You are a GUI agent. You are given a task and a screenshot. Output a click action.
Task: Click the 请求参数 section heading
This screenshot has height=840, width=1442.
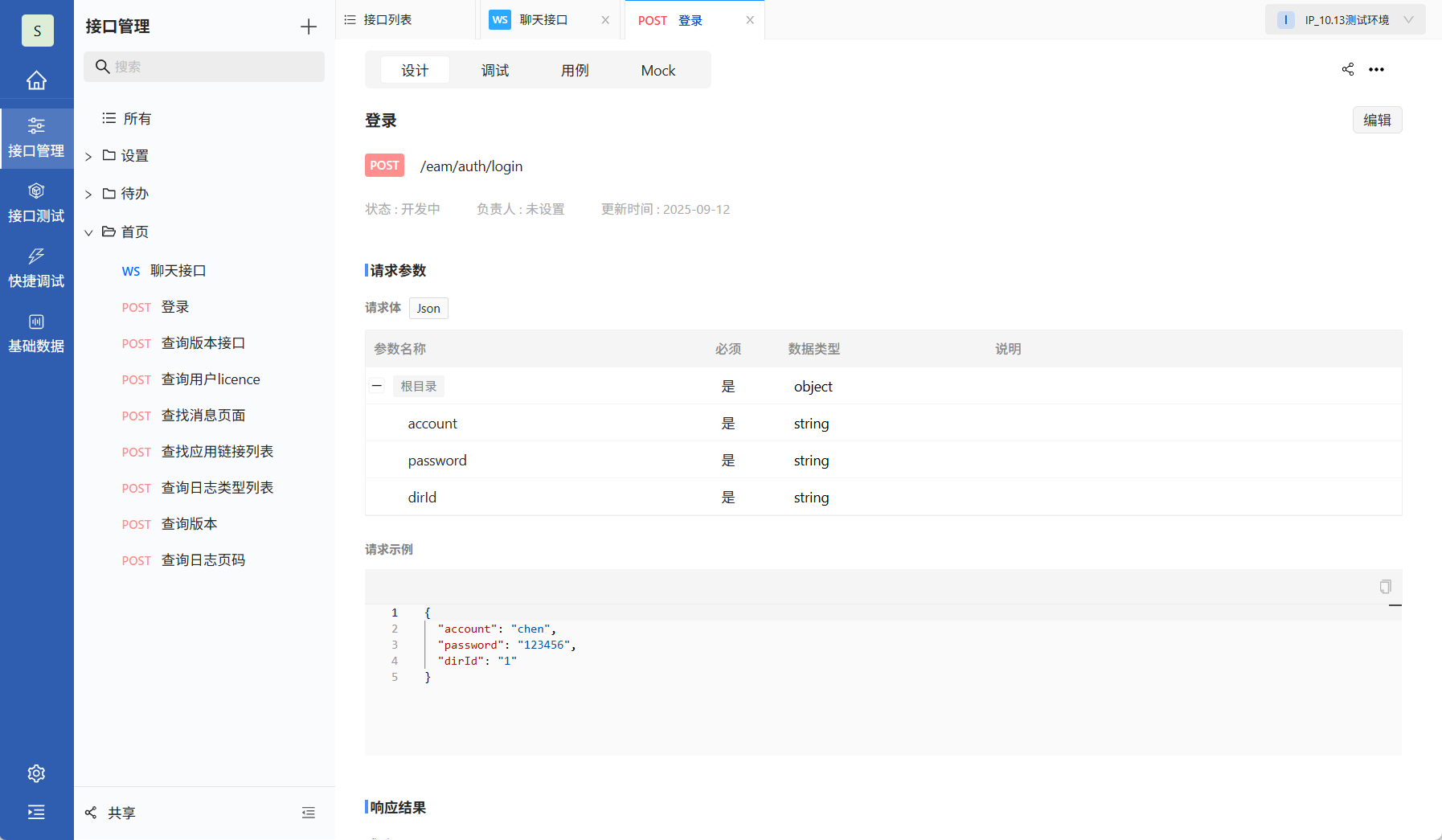(398, 271)
